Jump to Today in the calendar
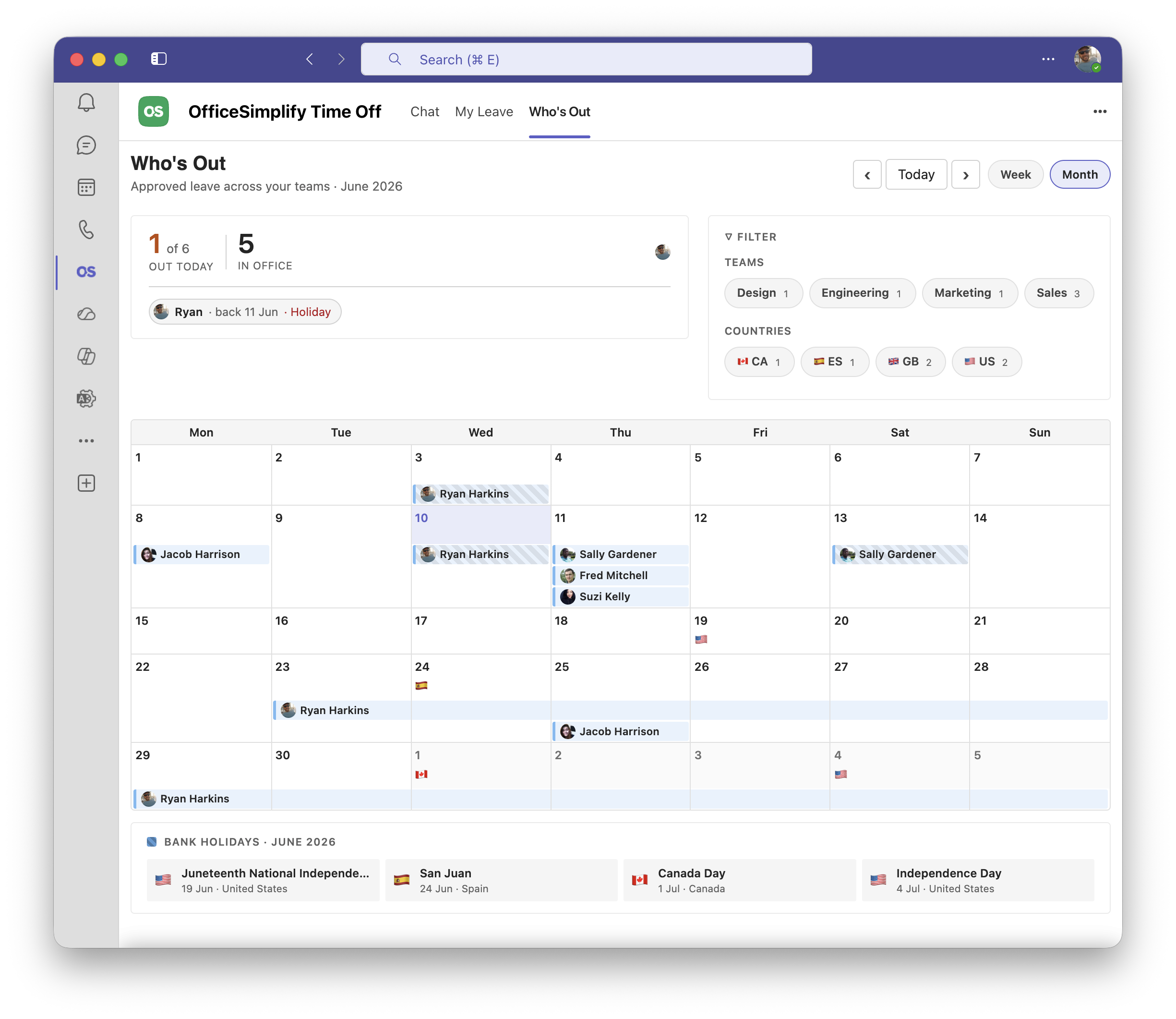Viewport: 1176px width, 1019px height. [x=916, y=175]
